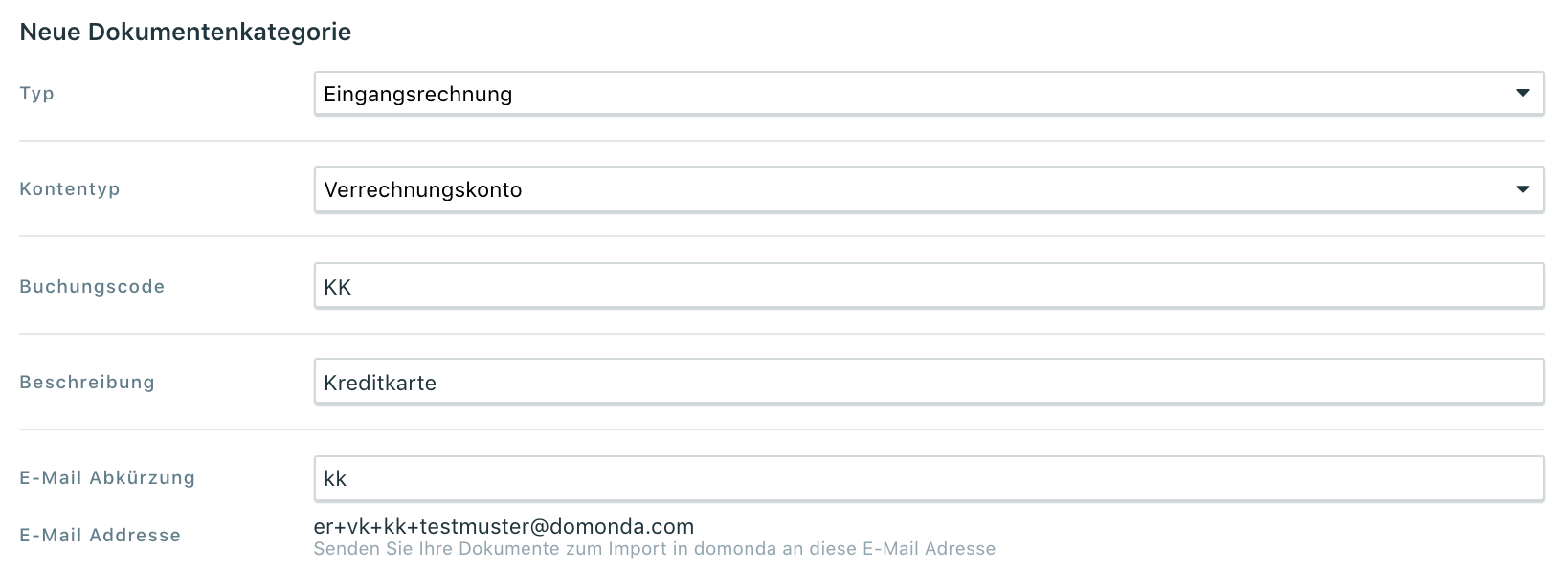This screenshot has width=1568, height=572.
Task: Focus the Buchungscode input field
Action: (x=929, y=287)
